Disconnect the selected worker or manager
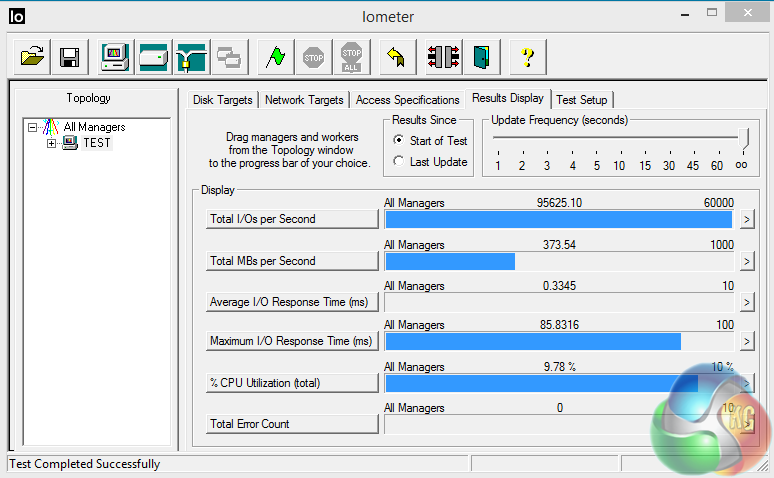Image resolution: width=774 pixels, height=478 pixels. (443, 57)
